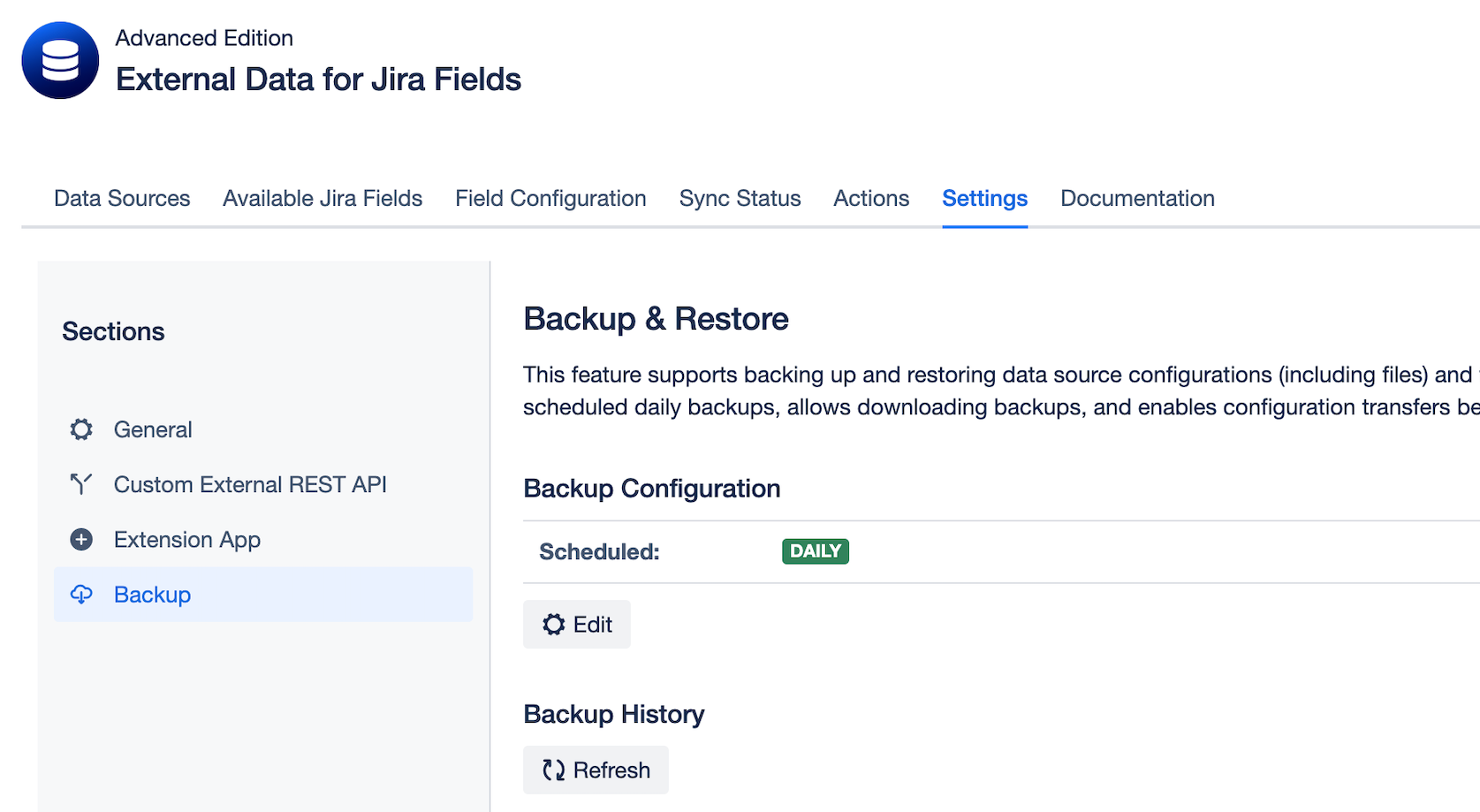Click the database app logo icon
The width and height of the screenshot is (1480, 812).
[x=59, y=59]
